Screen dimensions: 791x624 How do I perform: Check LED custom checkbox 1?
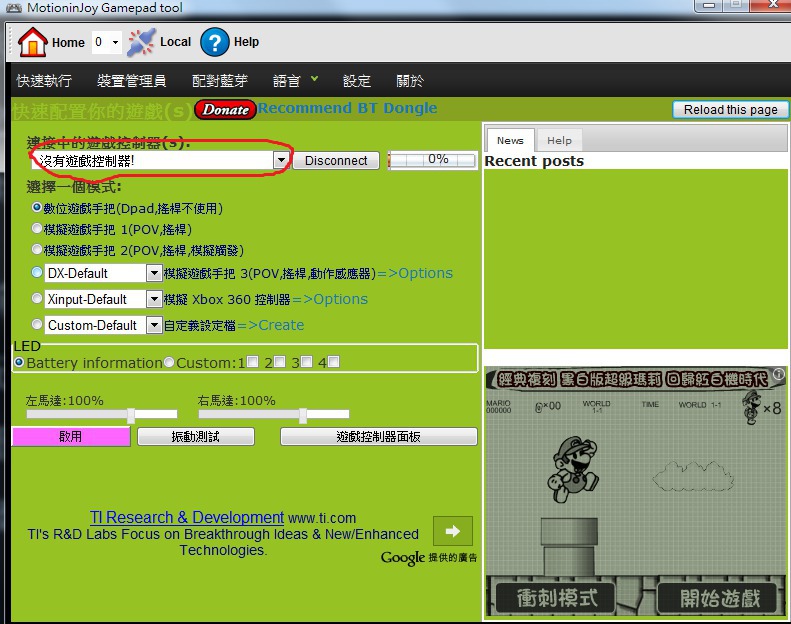pos(253,362)
